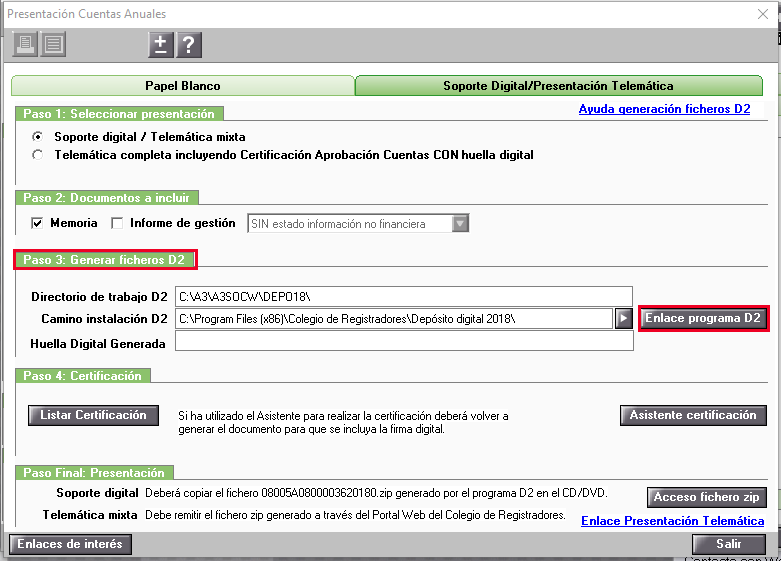Switch to the Papel Blanco tab
Image resolution: width=781 pixels, height=561 pixels.
(x=183, y=86)
